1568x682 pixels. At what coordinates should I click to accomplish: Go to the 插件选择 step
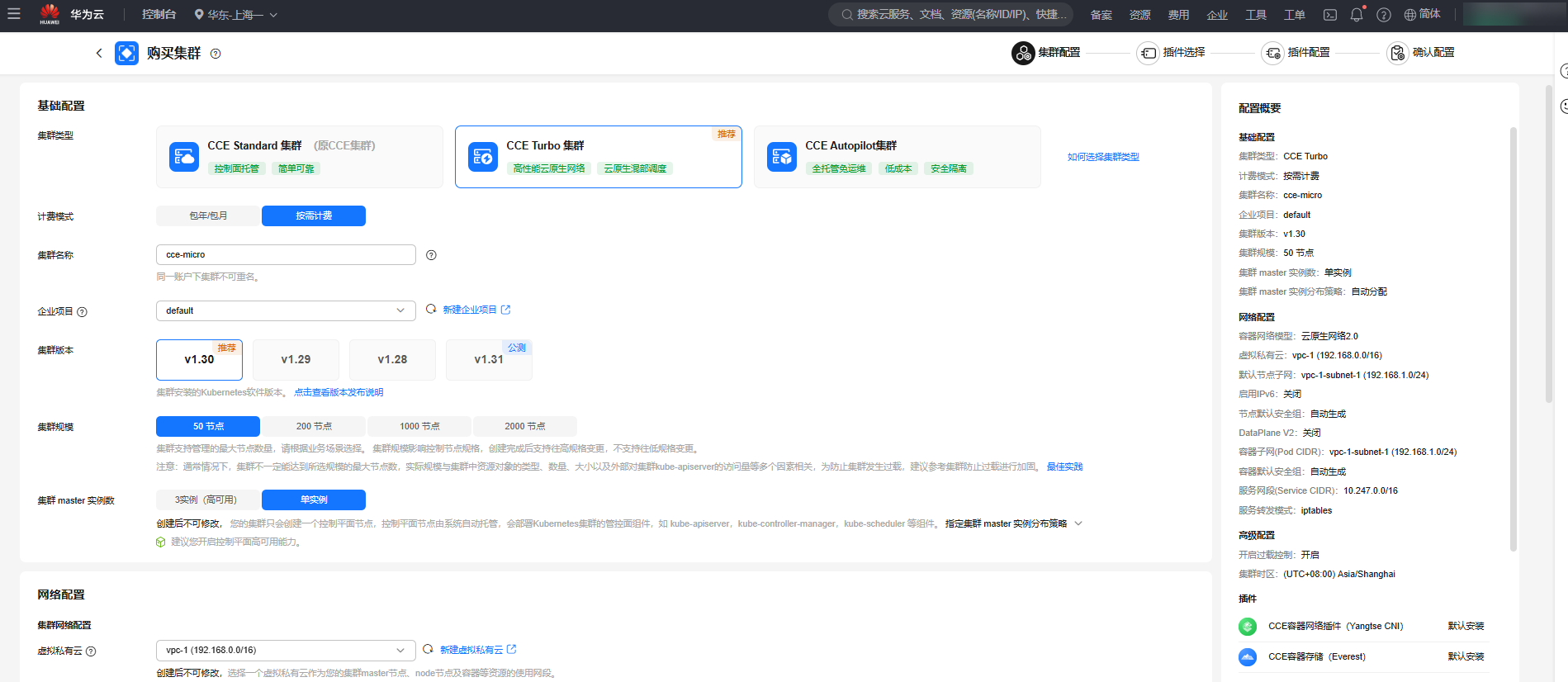(x=1171, y=53)
